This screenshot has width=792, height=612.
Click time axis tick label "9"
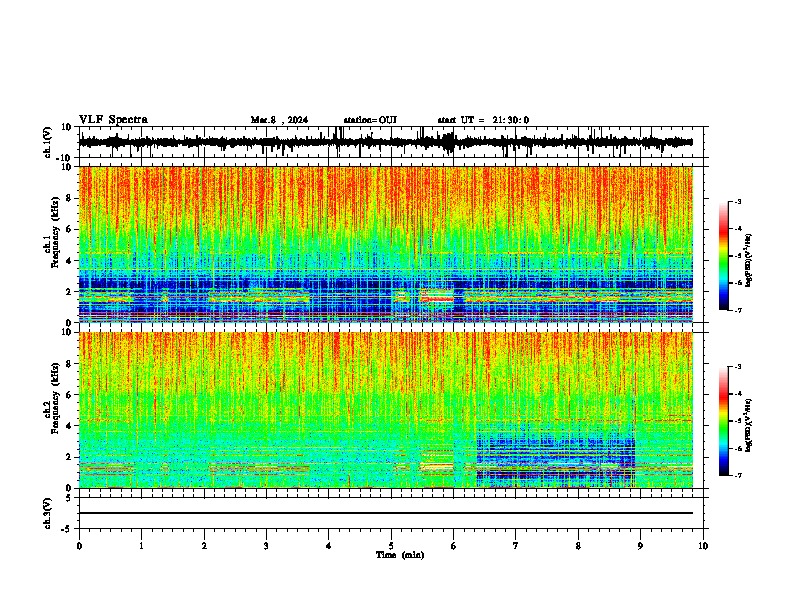point(640,546)
